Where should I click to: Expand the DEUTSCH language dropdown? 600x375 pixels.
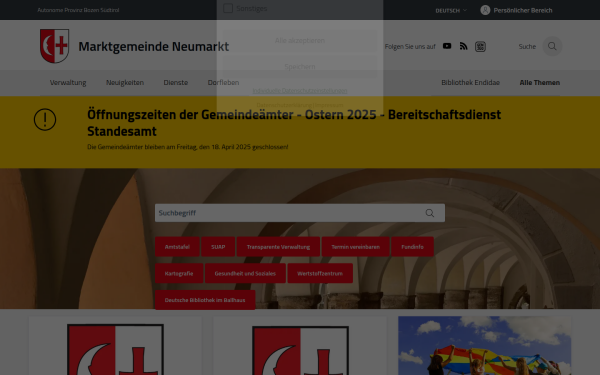pos(451,10)
